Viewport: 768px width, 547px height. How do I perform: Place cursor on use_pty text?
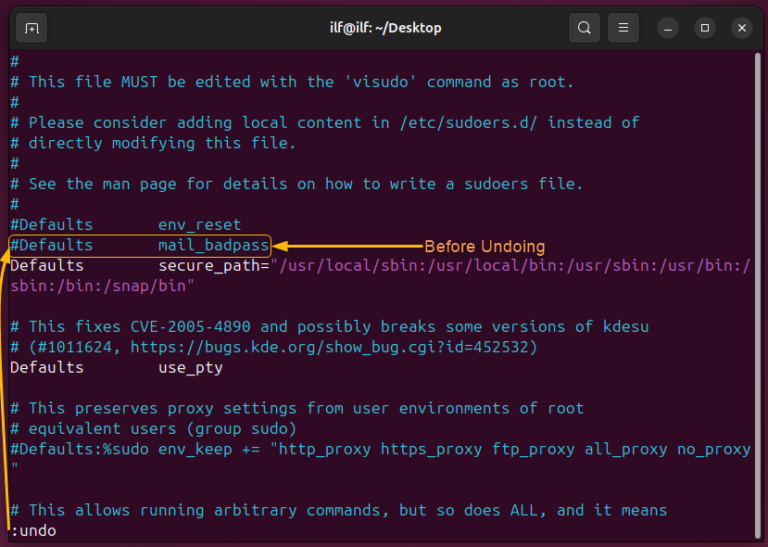(190, 368)
